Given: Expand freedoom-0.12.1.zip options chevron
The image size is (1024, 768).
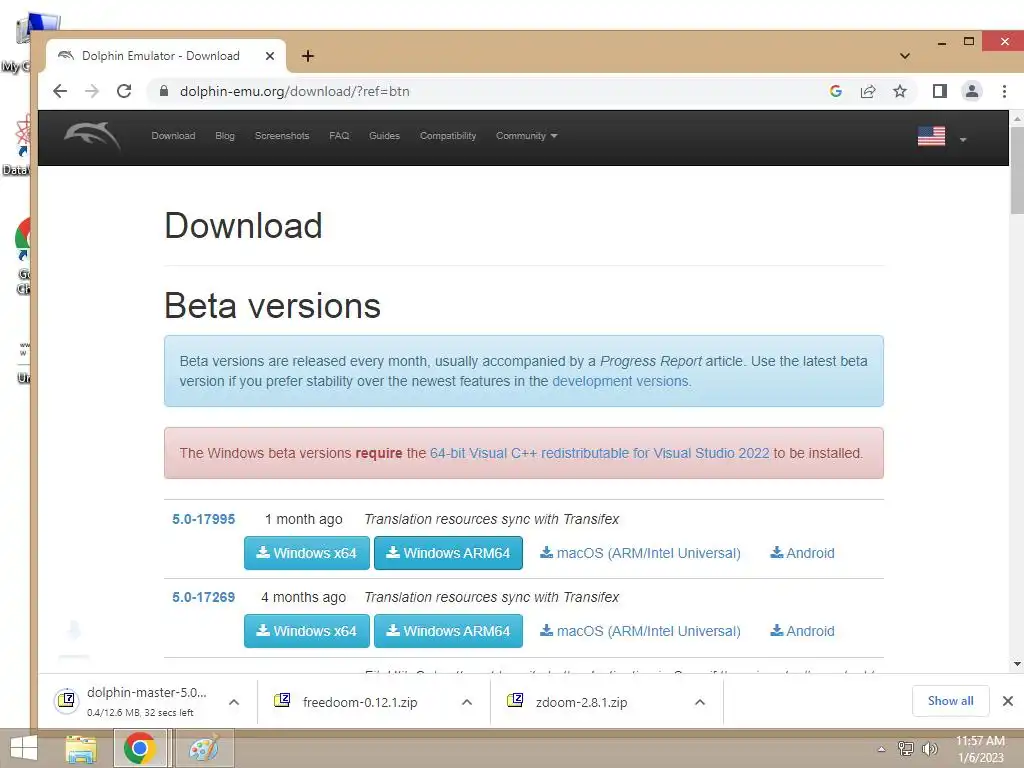Looking at the screenshot, I should click(467, 703).
